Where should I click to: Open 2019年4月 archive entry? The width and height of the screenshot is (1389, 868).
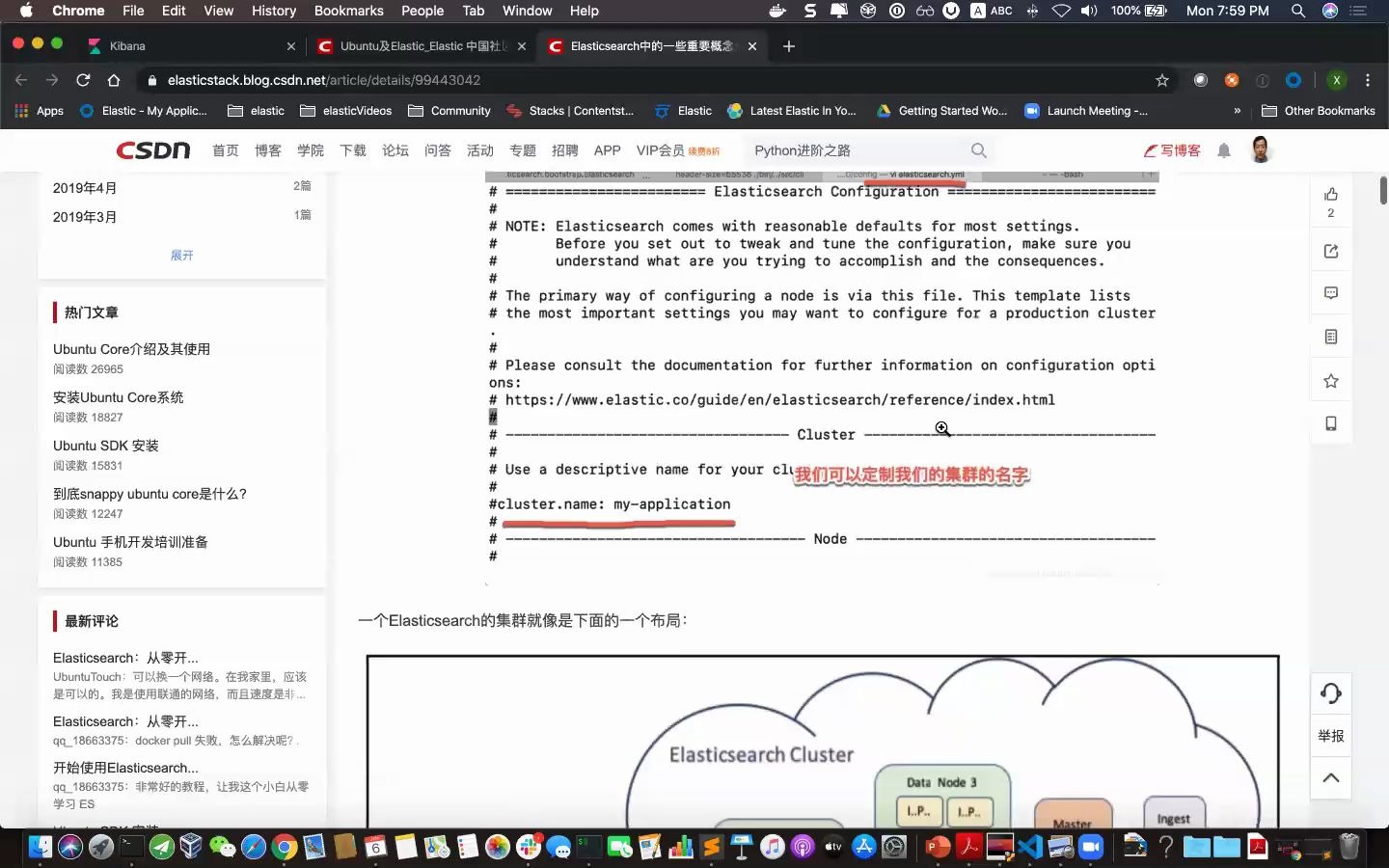(x=85, y=188)
